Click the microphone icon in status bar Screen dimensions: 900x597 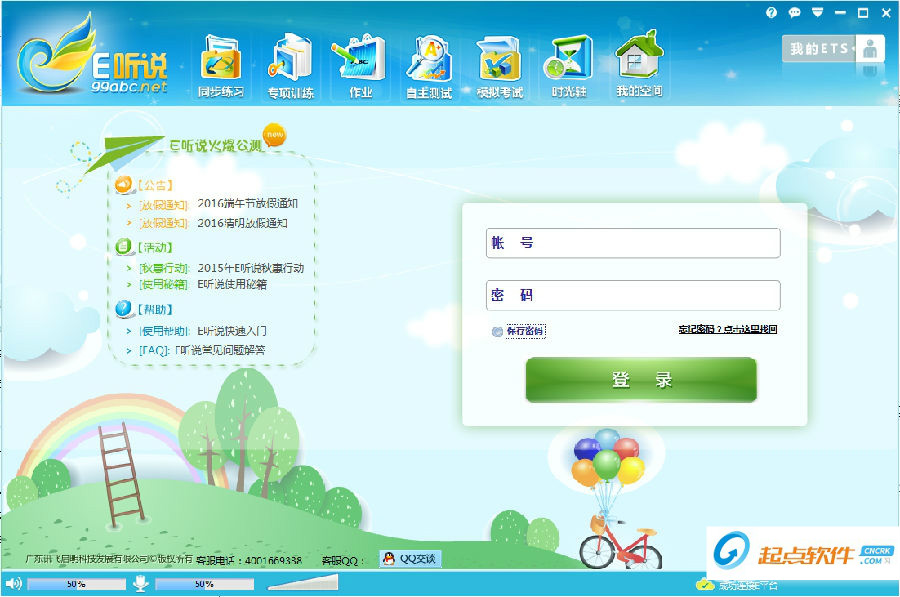coord(141,583)
